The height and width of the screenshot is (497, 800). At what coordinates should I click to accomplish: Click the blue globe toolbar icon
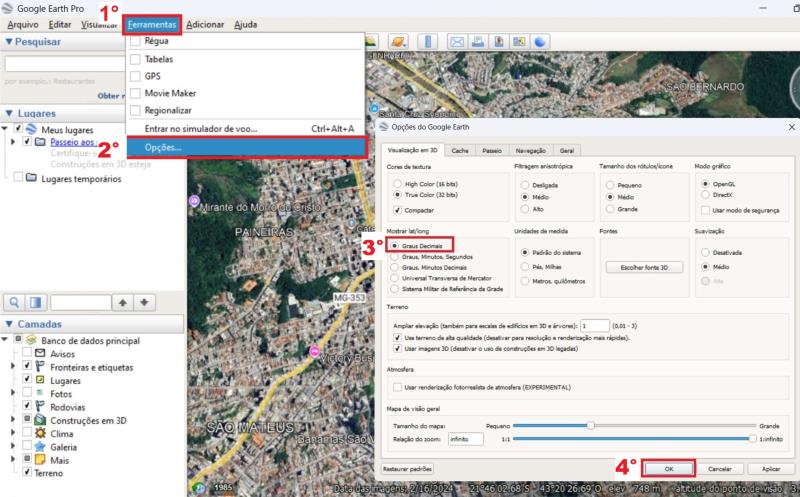[540, 42]
